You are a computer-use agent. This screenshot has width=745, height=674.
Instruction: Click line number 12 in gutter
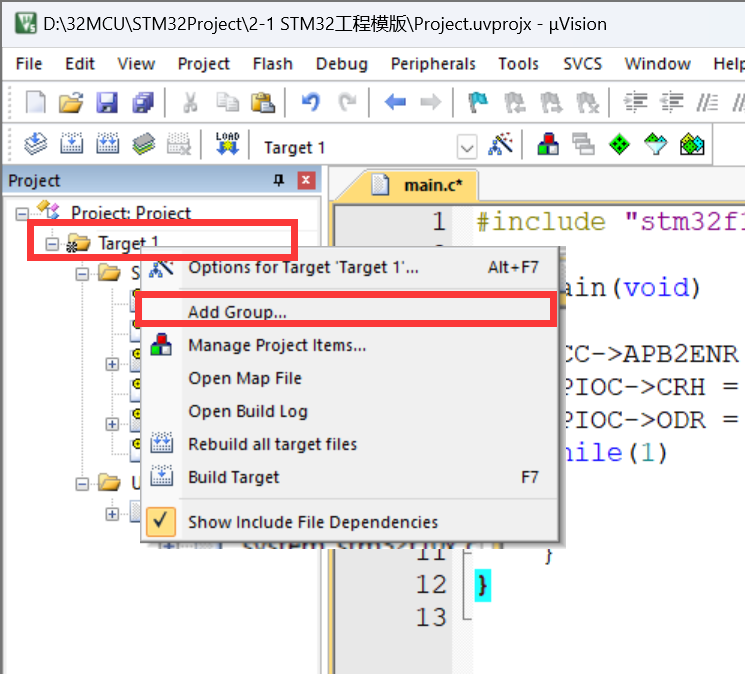(430, 584)
